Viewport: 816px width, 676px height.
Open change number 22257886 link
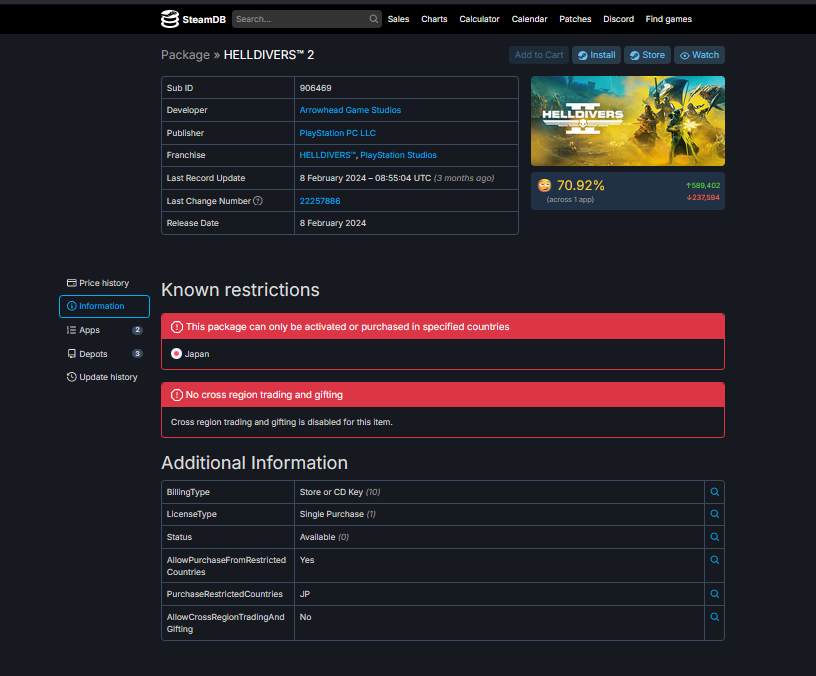coord(320,201)
